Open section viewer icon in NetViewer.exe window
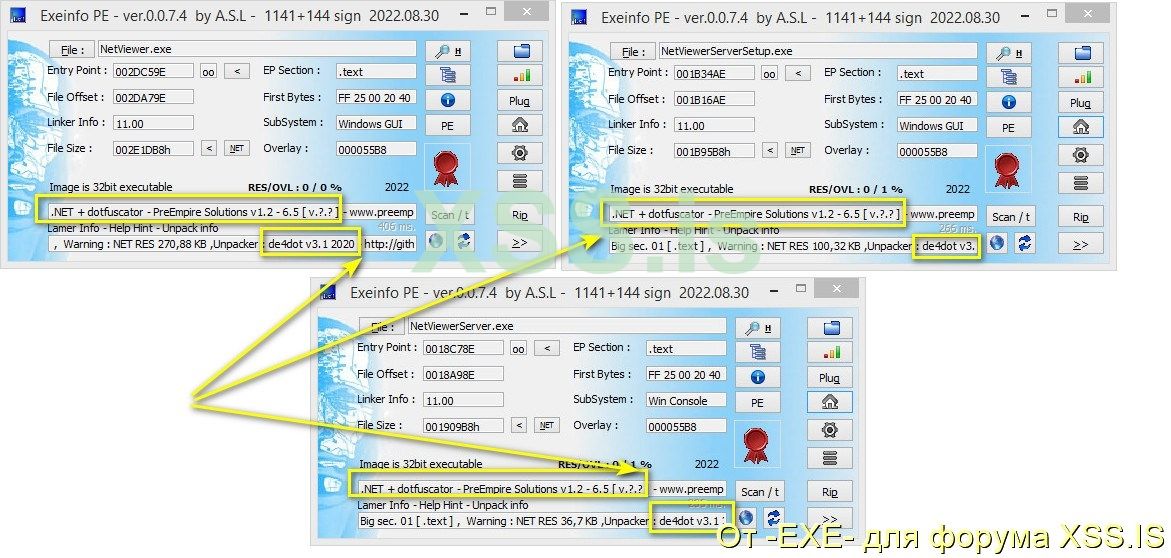This screenshot has height=558, width=1171. coord(447,75)
